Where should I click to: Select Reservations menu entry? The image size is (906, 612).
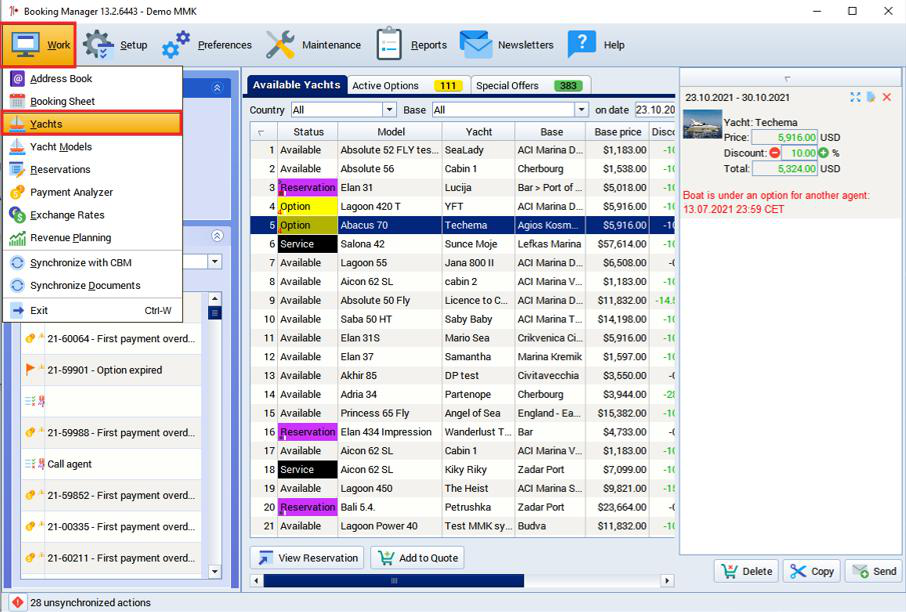[x=92, y=169]
